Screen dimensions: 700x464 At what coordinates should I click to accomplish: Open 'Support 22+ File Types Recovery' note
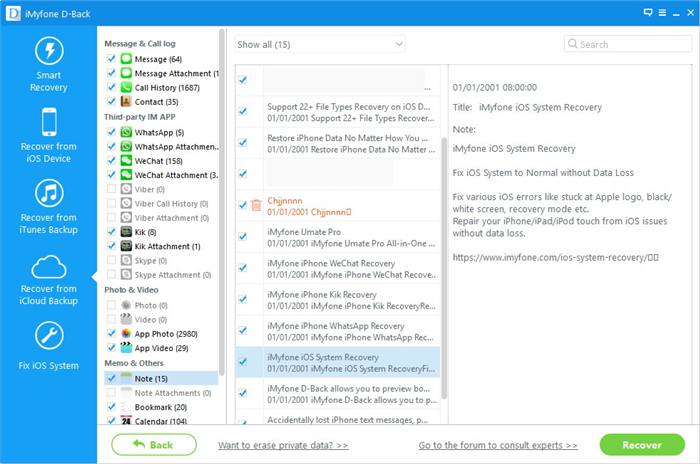[x=351, y=112]
